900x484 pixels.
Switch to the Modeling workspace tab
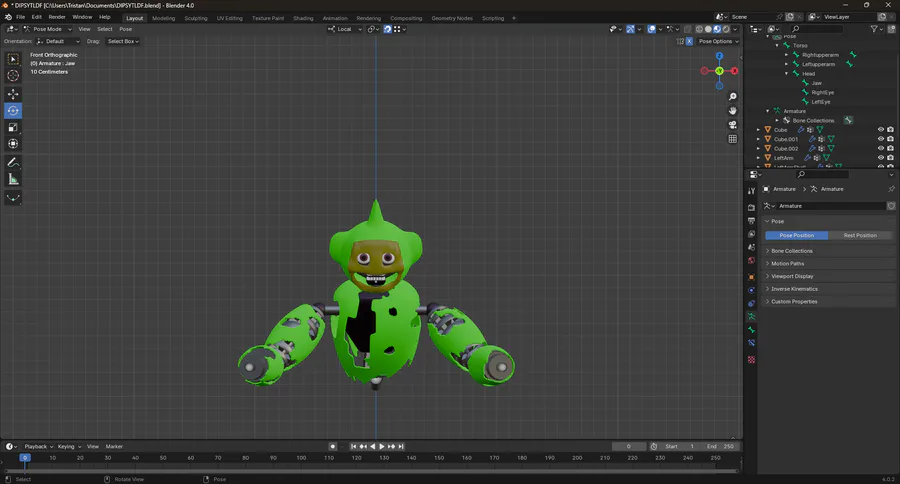coord(164,18)
